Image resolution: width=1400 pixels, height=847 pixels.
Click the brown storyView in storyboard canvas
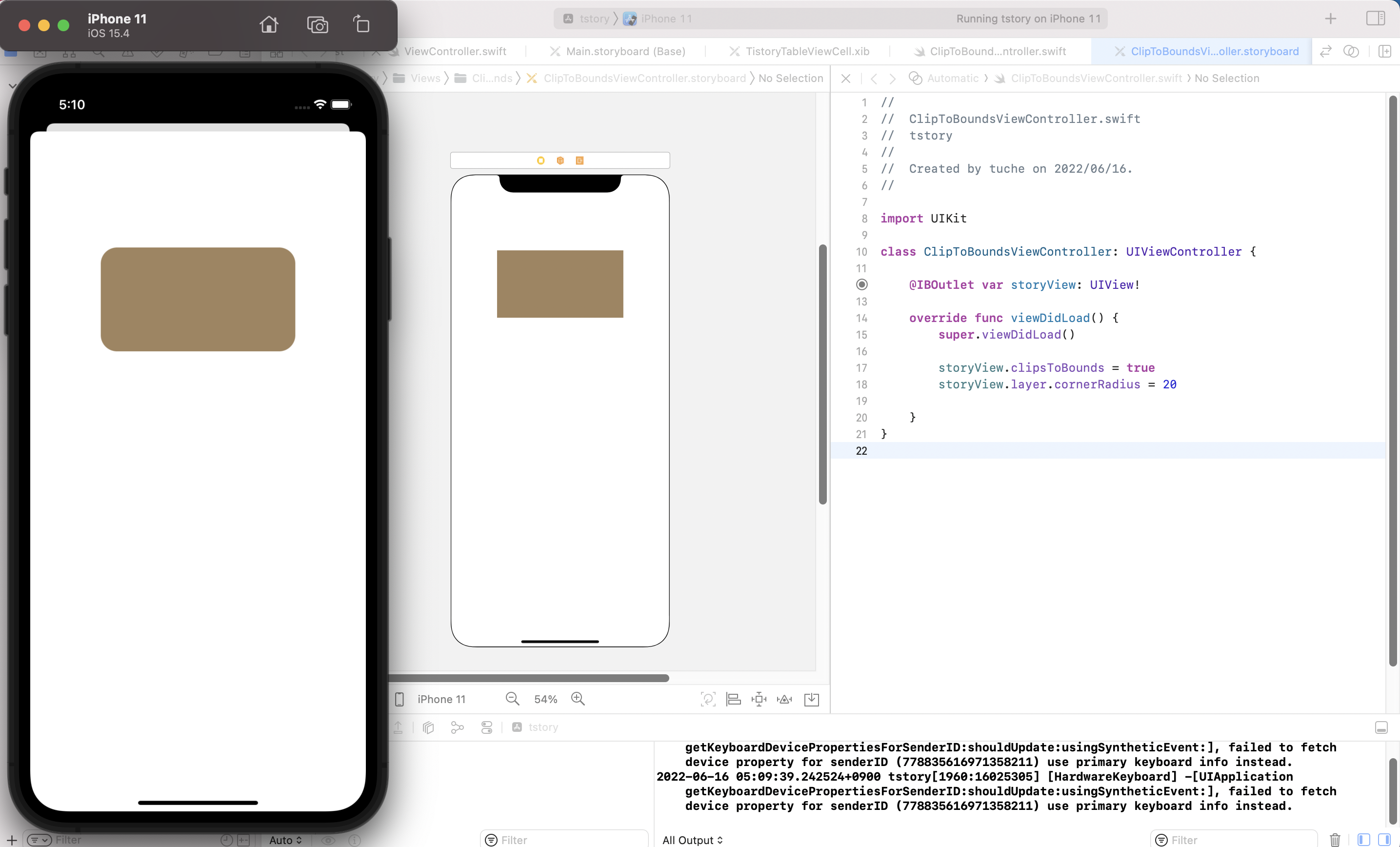click(x=560, y=283)
